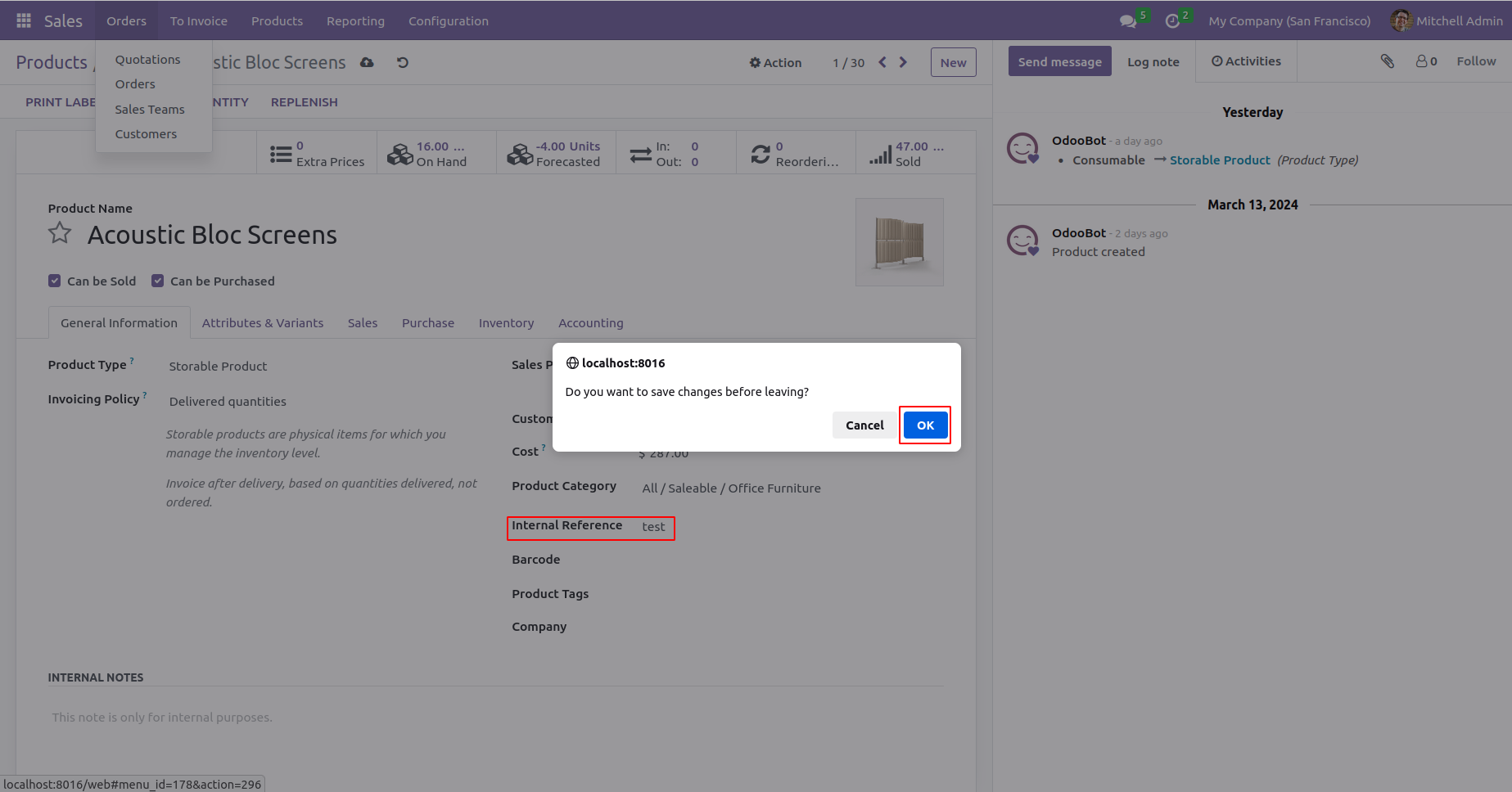Open the activities clock icon in navbar
The height and width of the screenshot is (792, 1512).
tap(1172, 20)
